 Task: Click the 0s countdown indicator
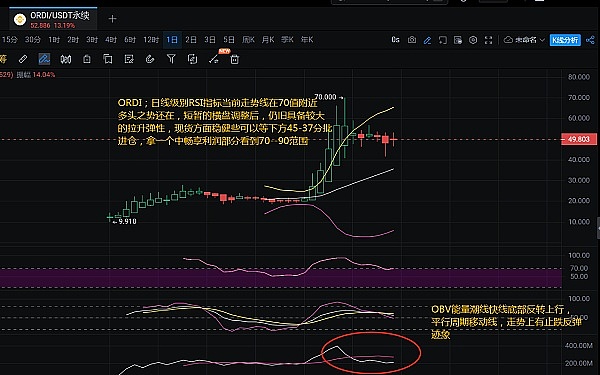396,40
